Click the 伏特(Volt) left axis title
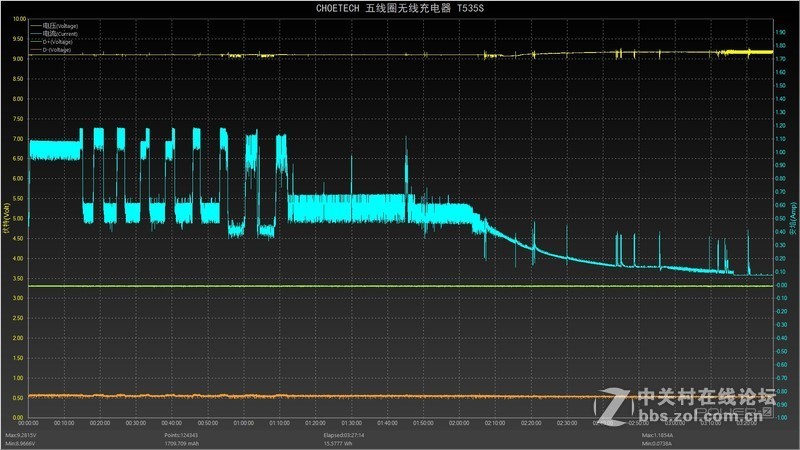 (x=6, y=218)
